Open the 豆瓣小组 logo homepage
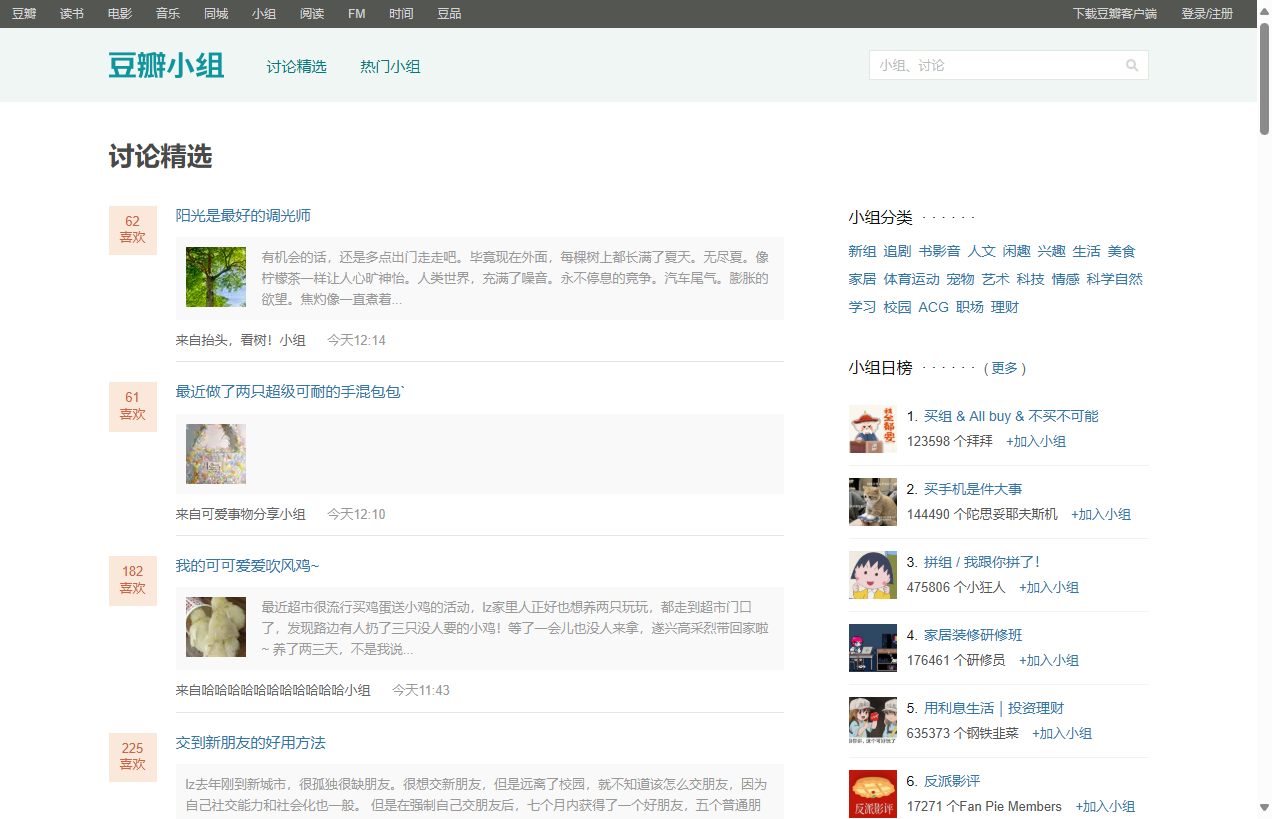 [x=166, y=66]
